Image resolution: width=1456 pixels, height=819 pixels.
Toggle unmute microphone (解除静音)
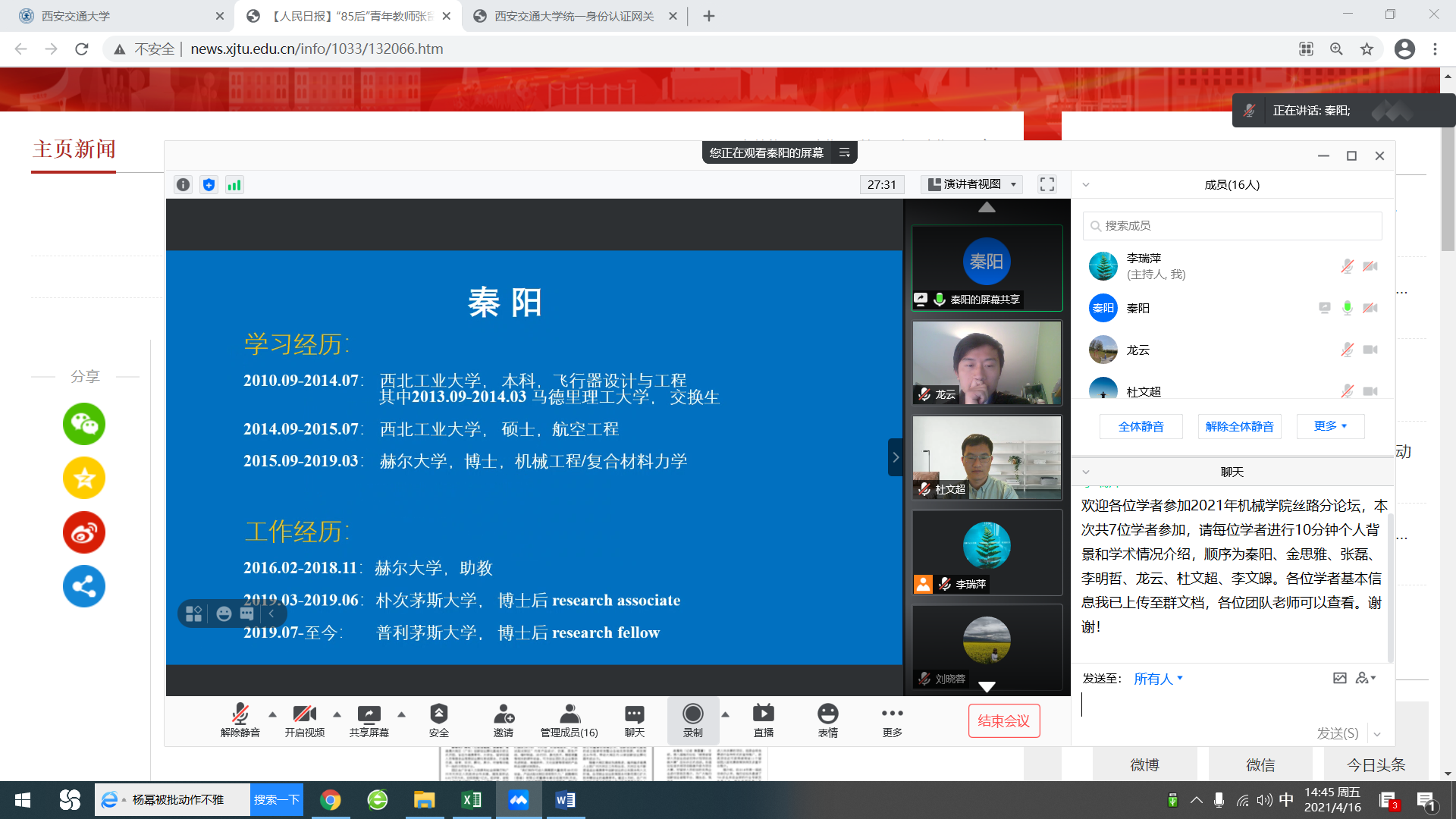[x=240, y=714]
